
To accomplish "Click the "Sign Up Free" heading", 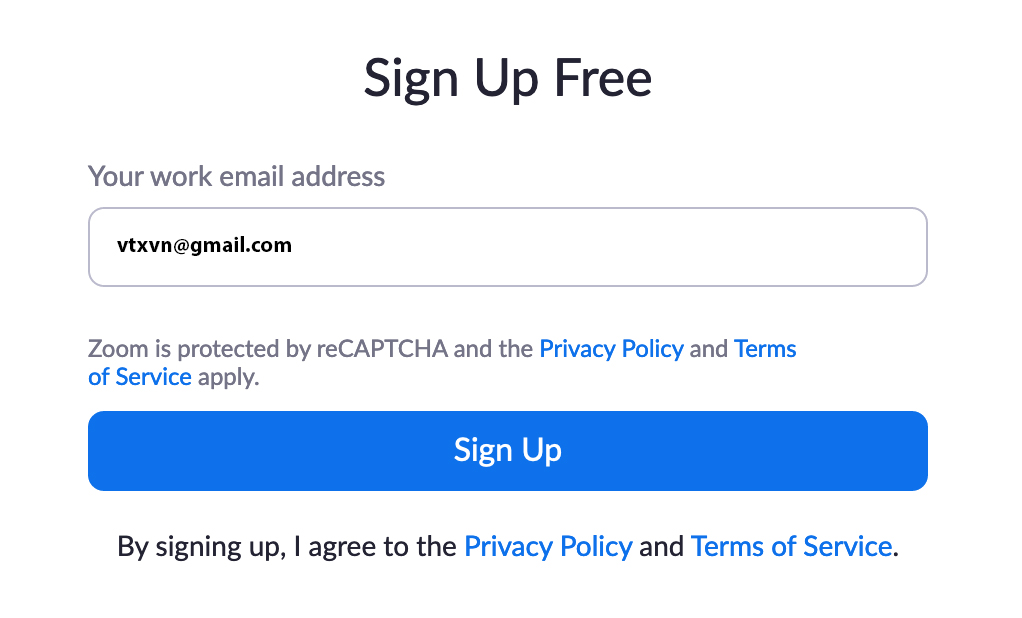I will [x=507, y=79].
